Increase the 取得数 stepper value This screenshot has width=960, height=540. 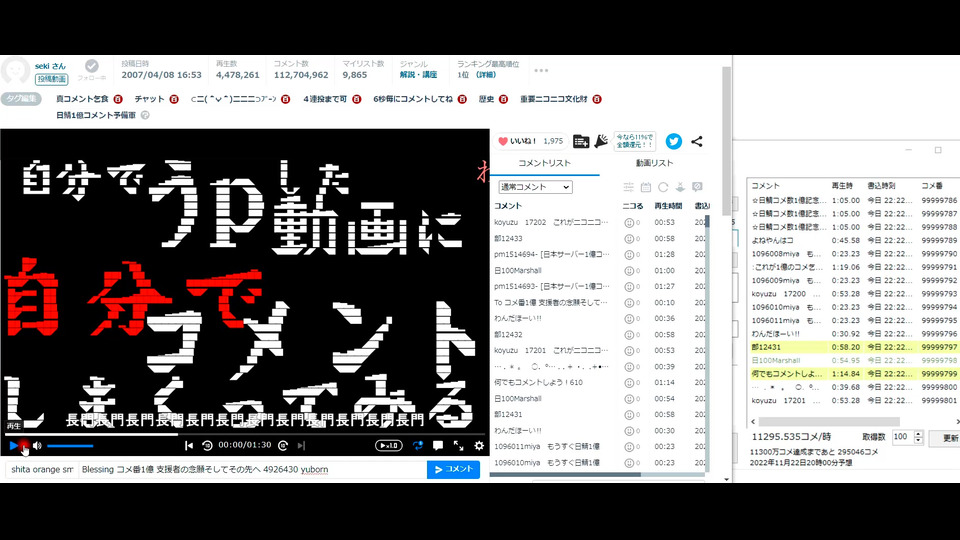(x=918, y=433)
